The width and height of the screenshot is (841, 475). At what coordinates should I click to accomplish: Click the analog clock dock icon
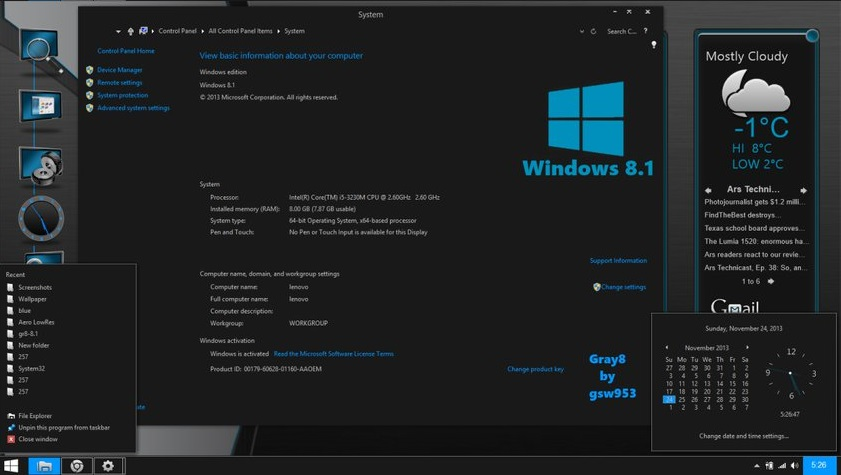click(41, 219)
